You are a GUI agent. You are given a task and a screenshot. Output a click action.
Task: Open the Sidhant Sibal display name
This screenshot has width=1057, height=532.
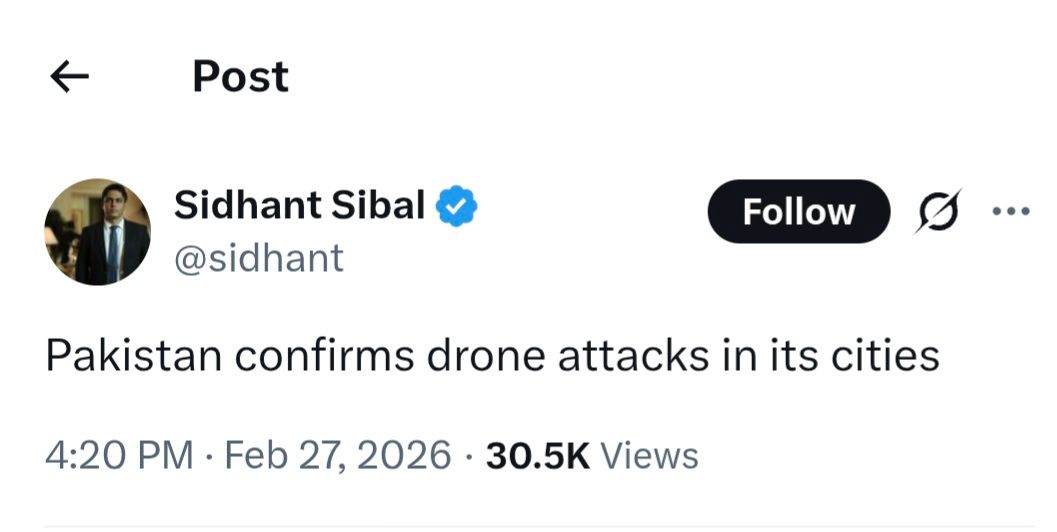[x=299, y=206]
